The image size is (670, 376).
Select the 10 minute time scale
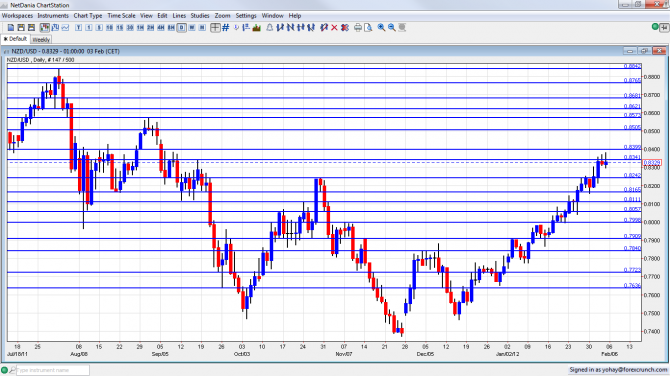[x=109, y=27]
